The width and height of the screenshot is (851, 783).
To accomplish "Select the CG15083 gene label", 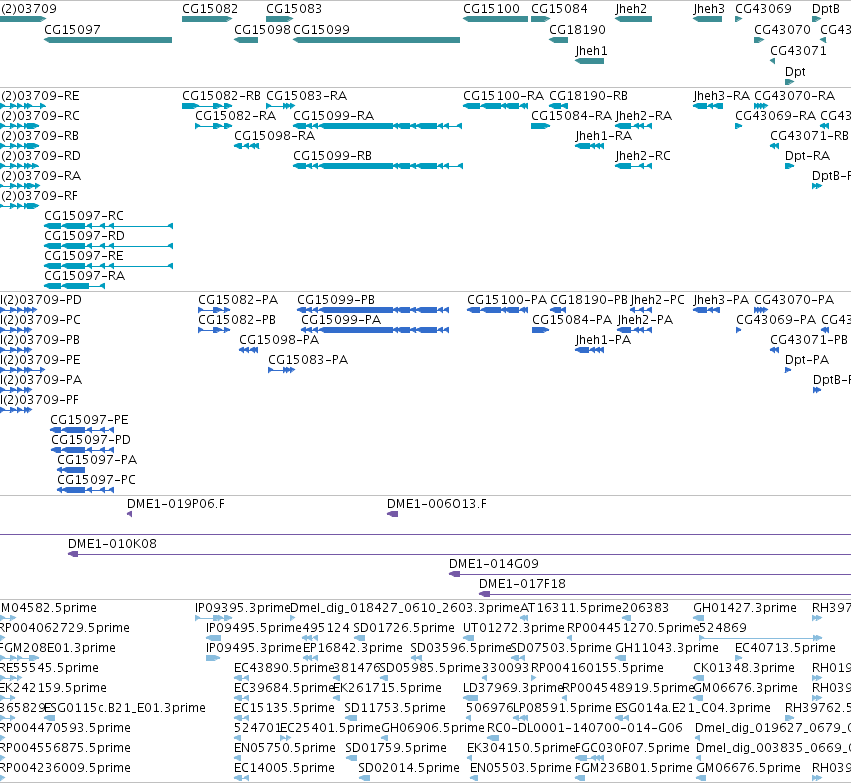I will click(x=294, y=9).
